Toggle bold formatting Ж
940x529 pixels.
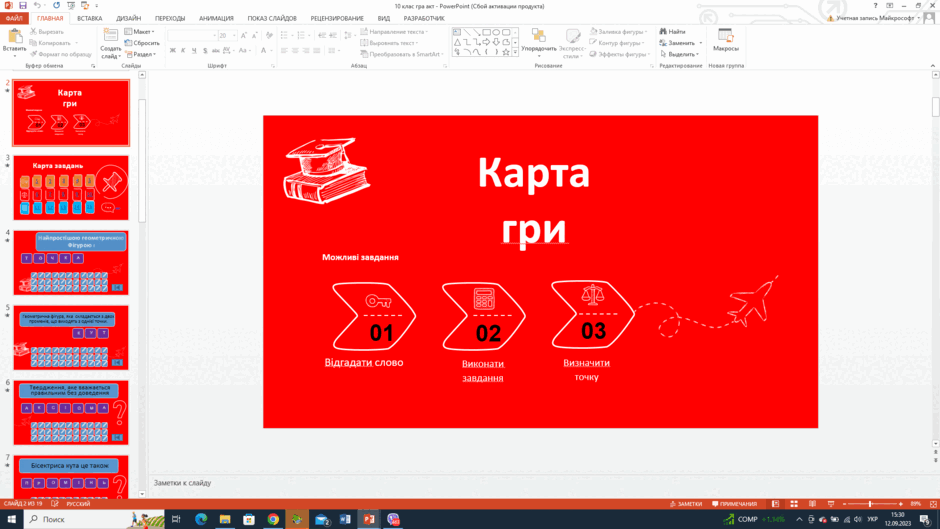(173, 50)
